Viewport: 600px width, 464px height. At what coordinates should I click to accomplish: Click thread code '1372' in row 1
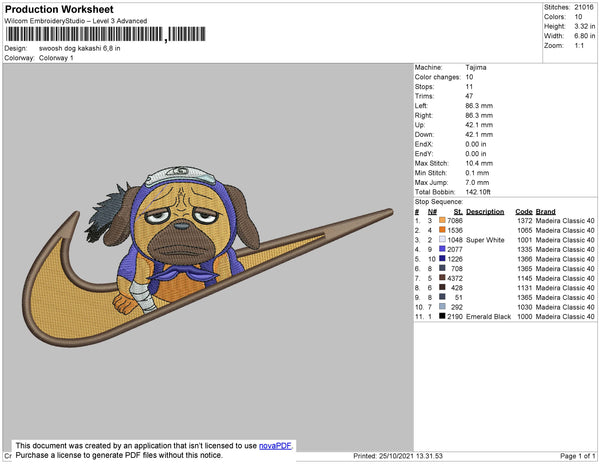(x=525, y=221)
